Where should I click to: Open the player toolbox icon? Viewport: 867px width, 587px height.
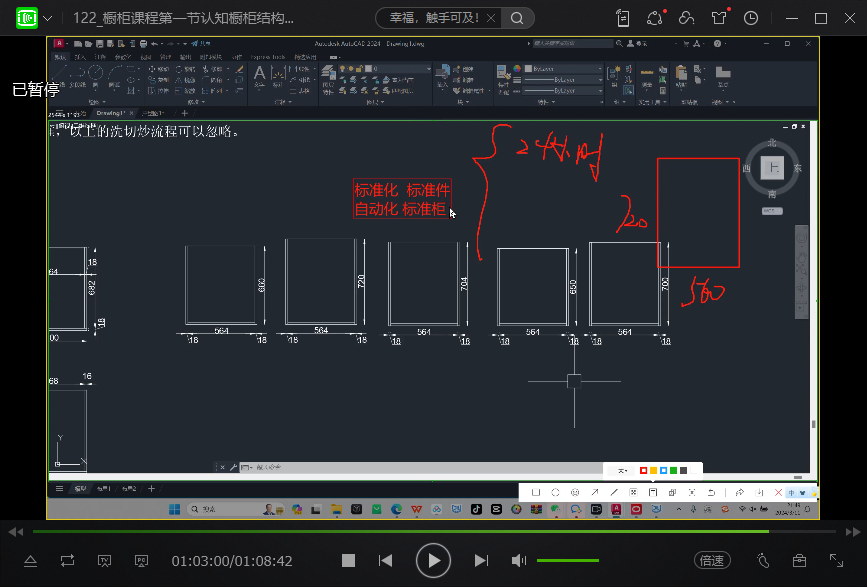pos(799,561)
